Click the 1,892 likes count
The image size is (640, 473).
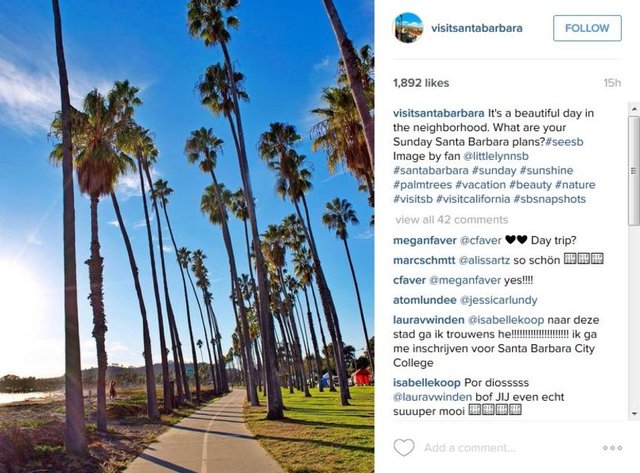421,83
